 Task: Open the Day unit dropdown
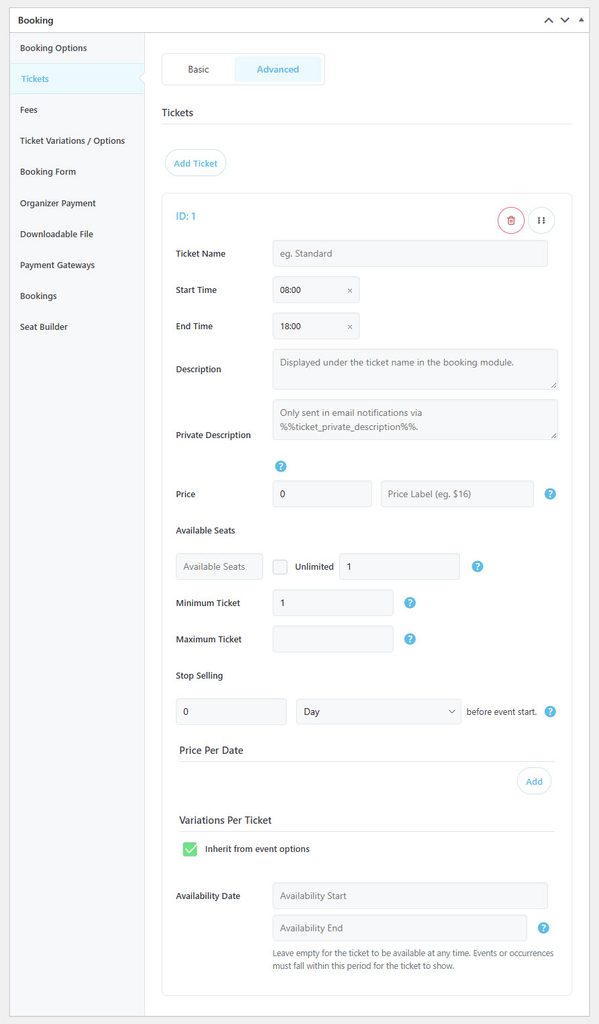379,712
